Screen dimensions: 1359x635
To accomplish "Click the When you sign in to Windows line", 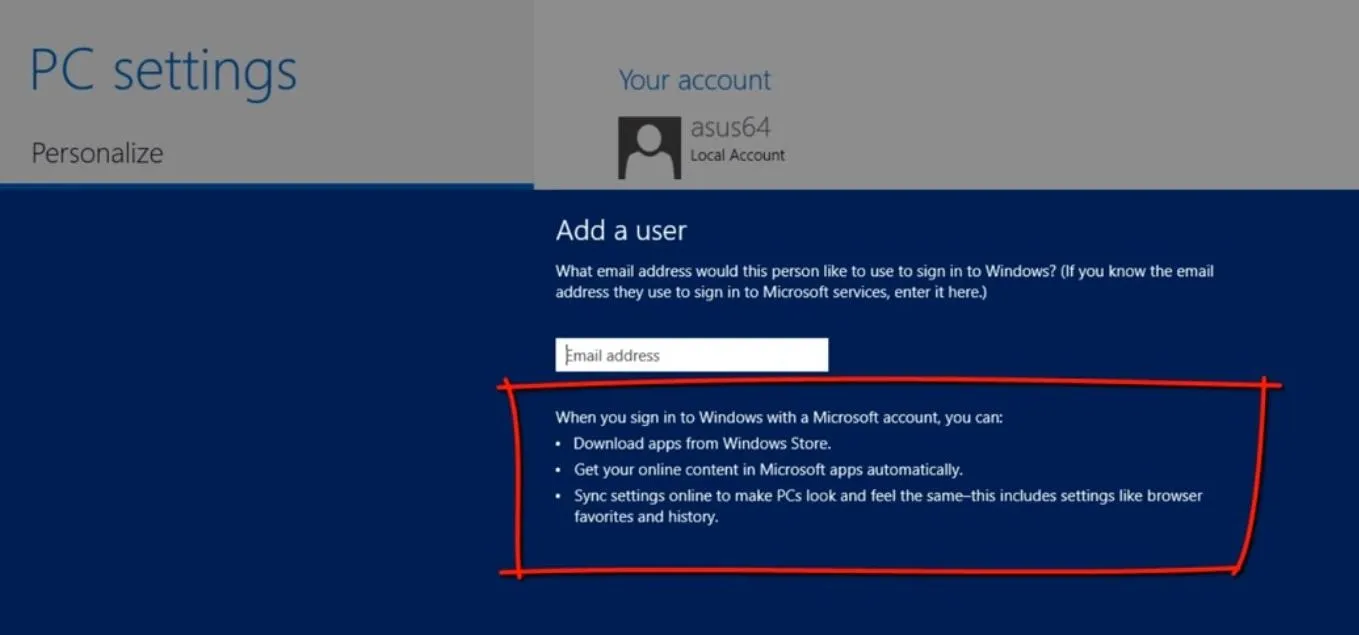I will point(779,417).
